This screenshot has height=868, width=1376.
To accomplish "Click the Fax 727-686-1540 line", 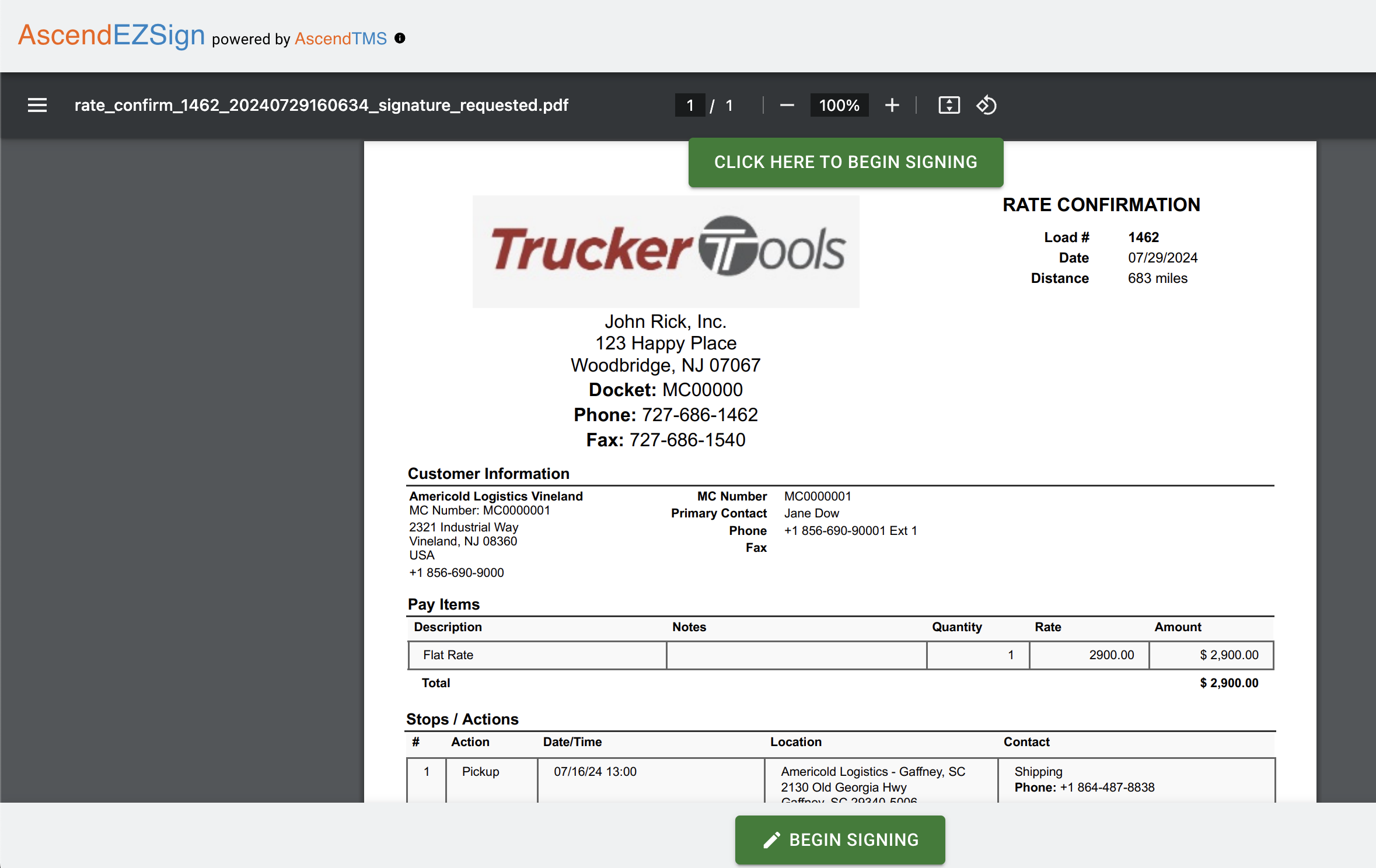I will [665, 440].
